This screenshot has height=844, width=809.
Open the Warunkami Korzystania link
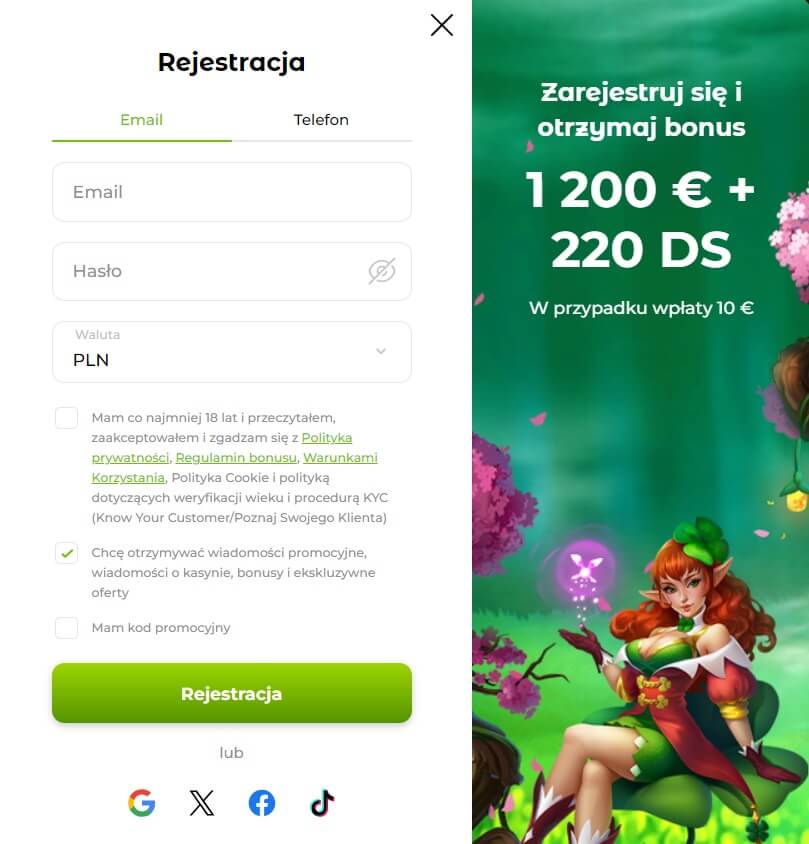point(340,458)
